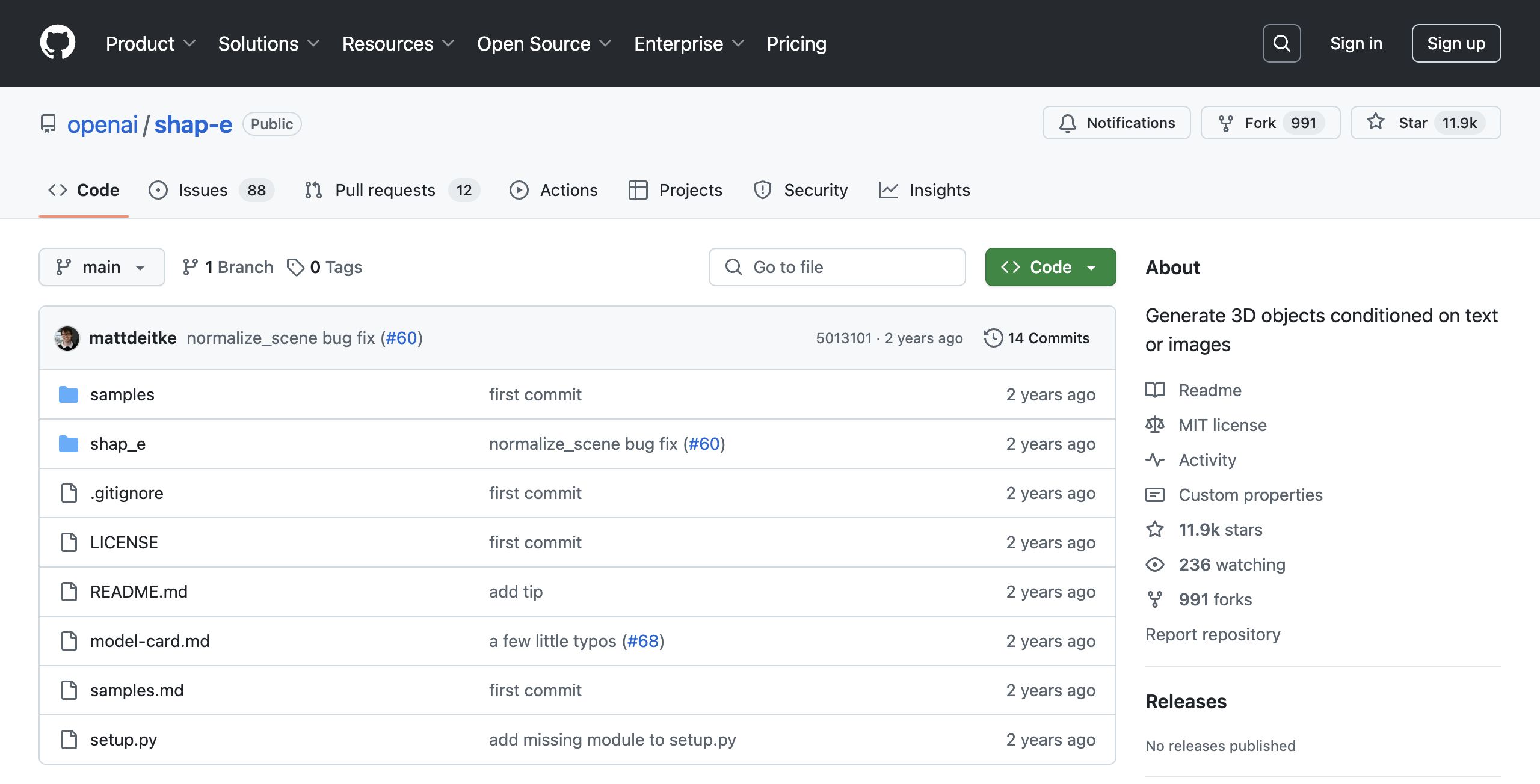The width and height of the screenshot is (1540, 784).
Task: Click the file icon next to setup.py
Action: pyautogui.click(x=69, y=740)
